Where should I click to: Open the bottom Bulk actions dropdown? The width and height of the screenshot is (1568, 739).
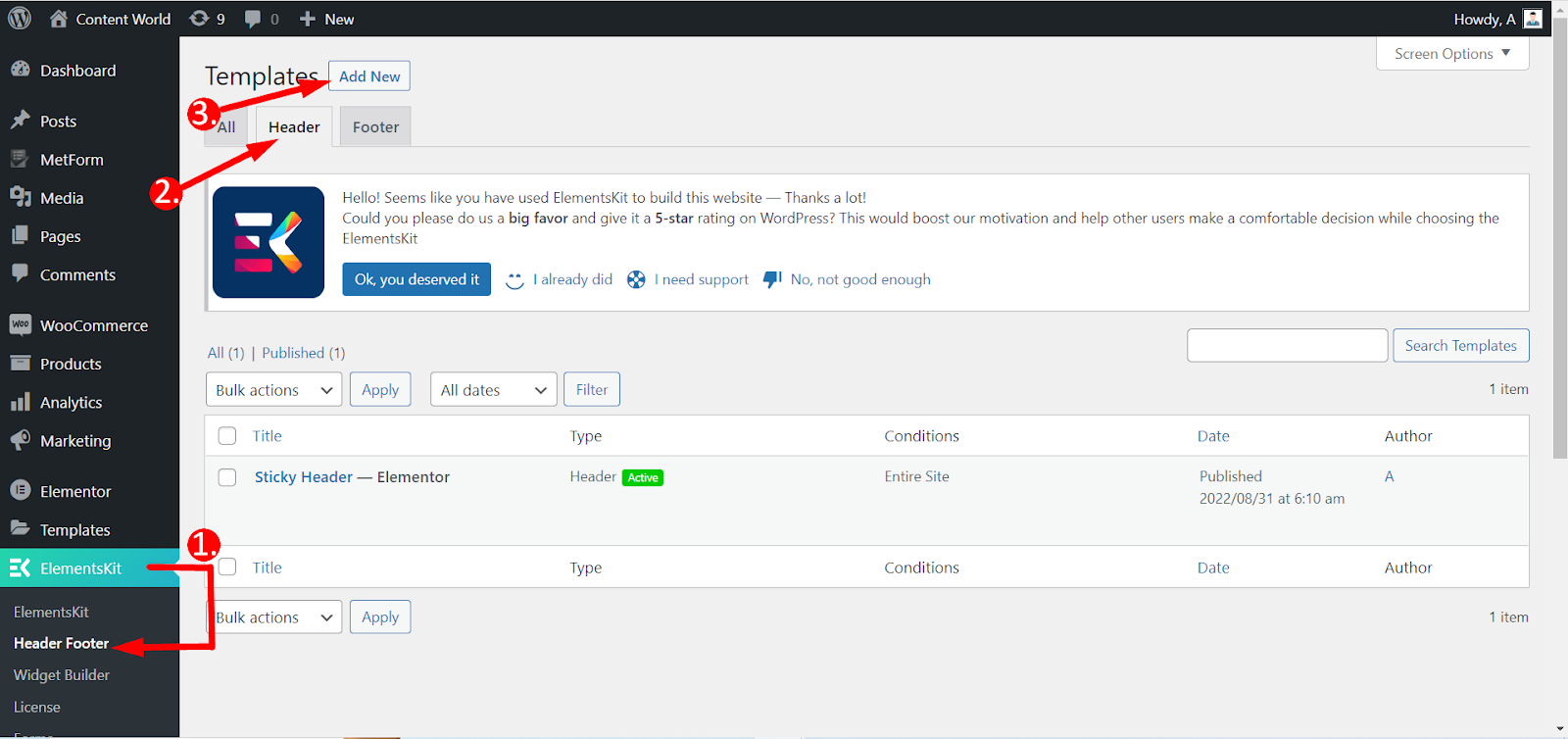274,617
